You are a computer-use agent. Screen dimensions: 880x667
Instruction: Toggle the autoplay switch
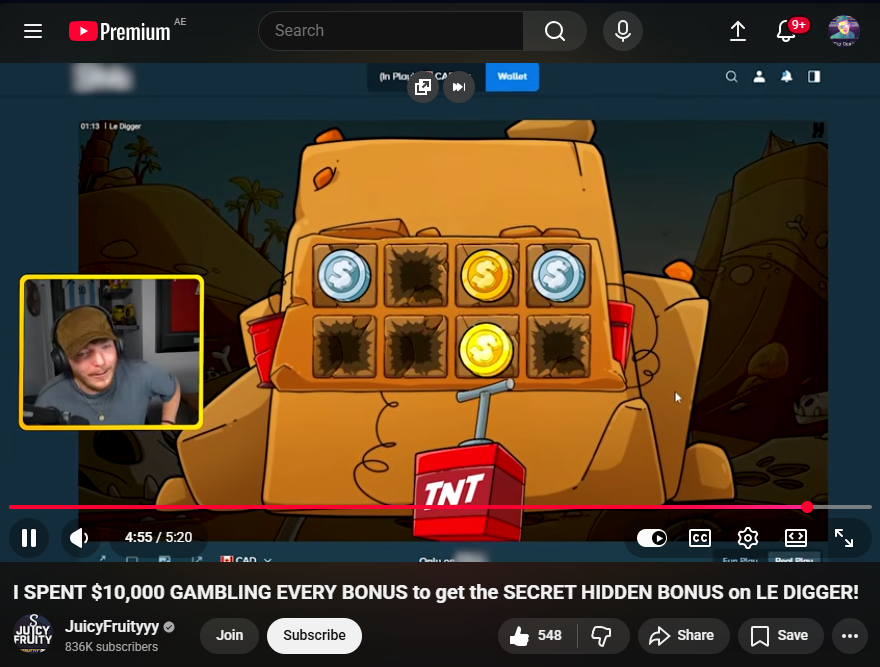pos(652,538)
